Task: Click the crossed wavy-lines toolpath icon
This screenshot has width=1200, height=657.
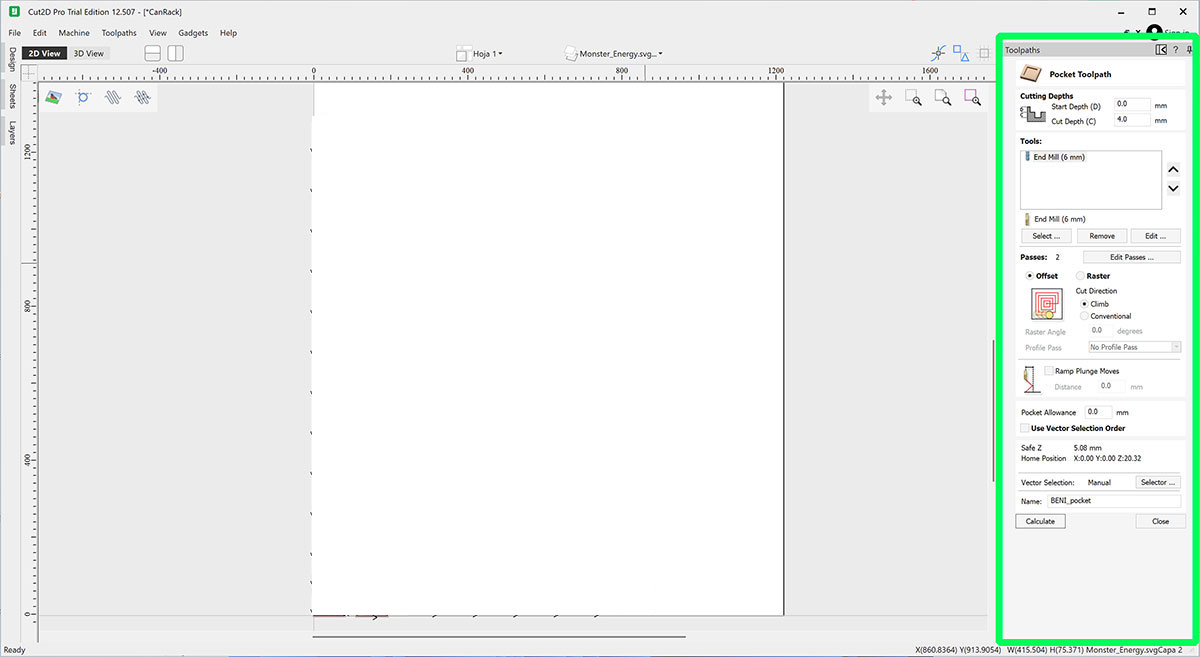Action: click(143, 98)
